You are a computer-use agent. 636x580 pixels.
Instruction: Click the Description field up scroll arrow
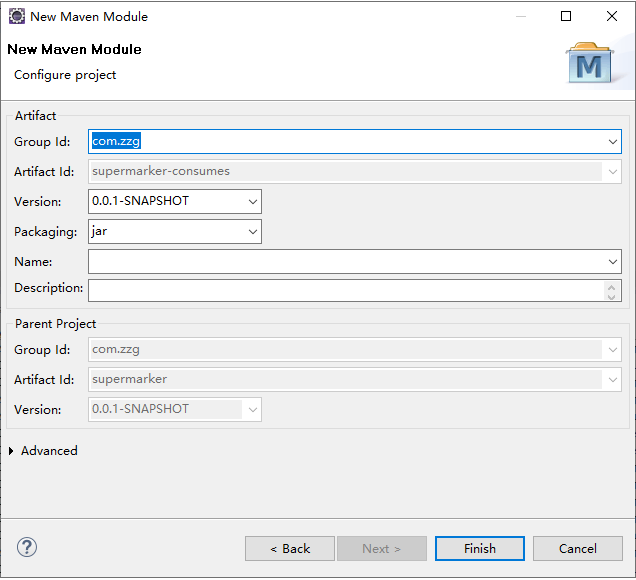click(x=612, y=287)
